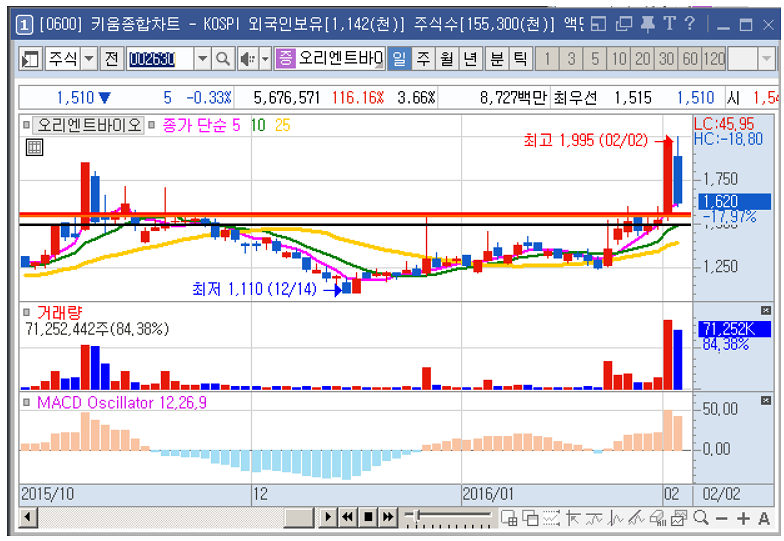Click the dotted chart range icon
This screenshot has height=541, width=784.
tap(551, 518)
